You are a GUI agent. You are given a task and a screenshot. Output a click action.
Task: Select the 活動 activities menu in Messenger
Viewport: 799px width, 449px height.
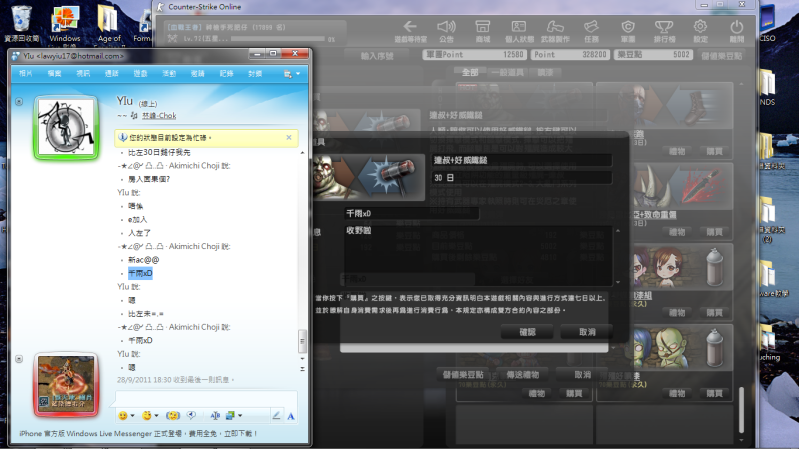click(x=169, y=74)
